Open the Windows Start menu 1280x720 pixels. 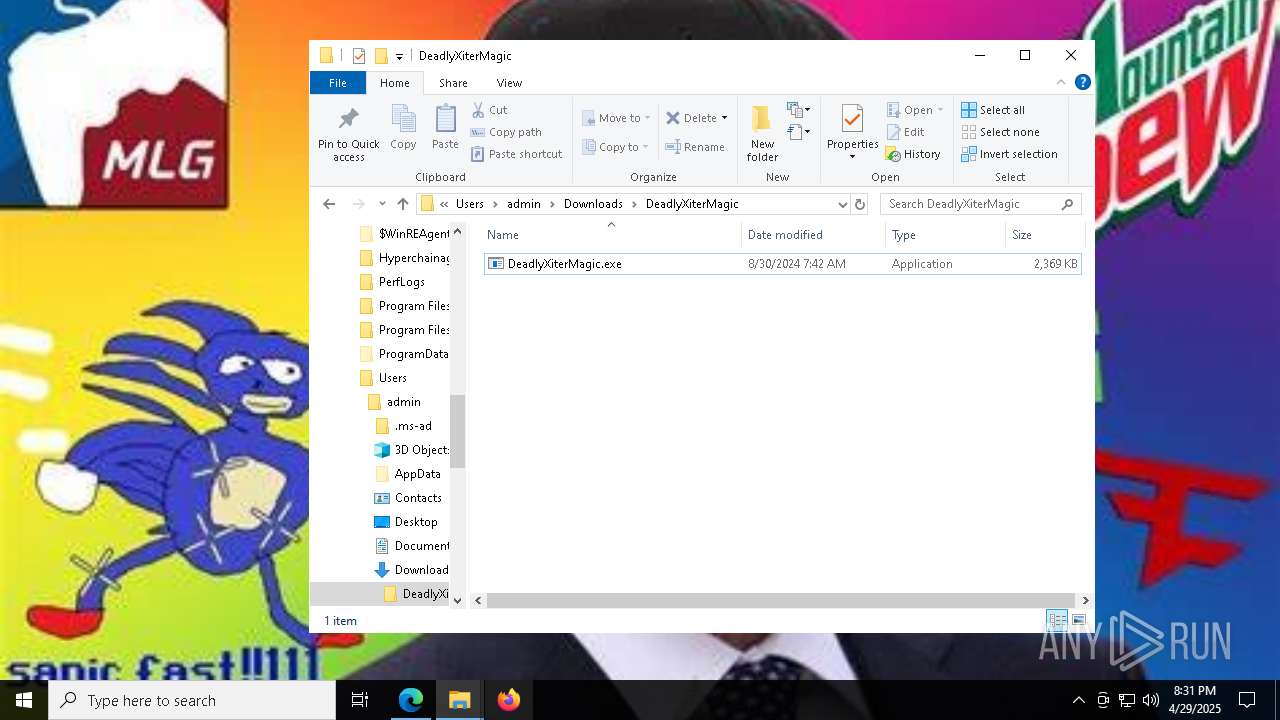tap(24, 700)
